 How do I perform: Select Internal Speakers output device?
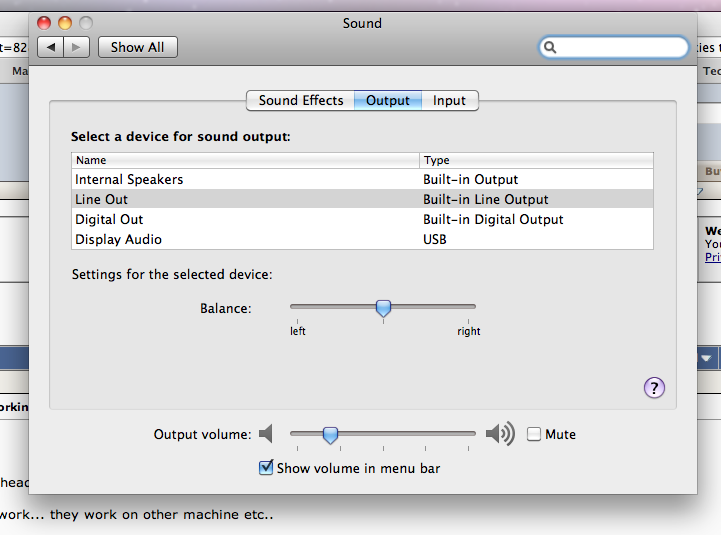click(129, 180)
